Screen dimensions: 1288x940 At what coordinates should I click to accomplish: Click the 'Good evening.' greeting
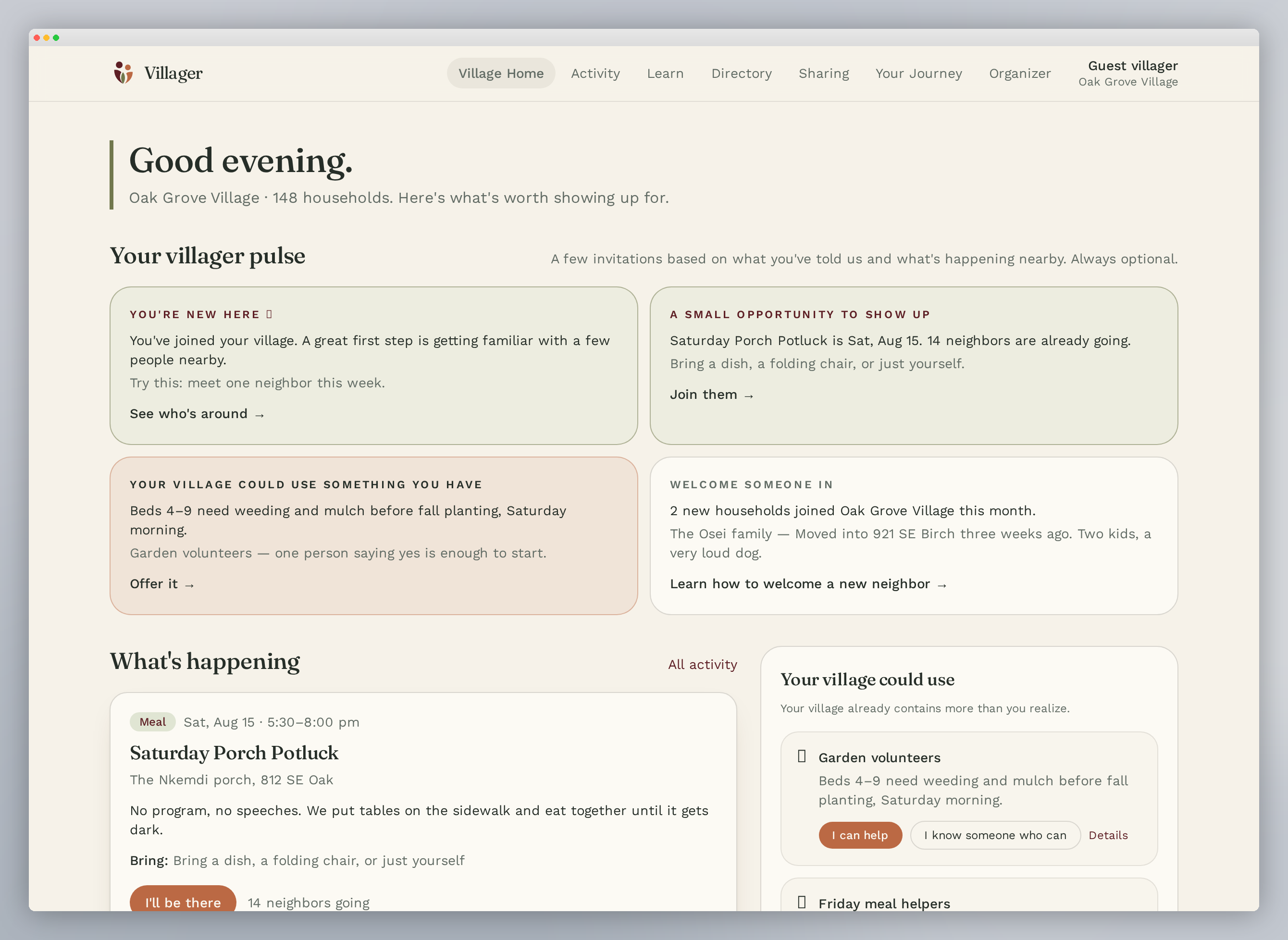(241, 160)
